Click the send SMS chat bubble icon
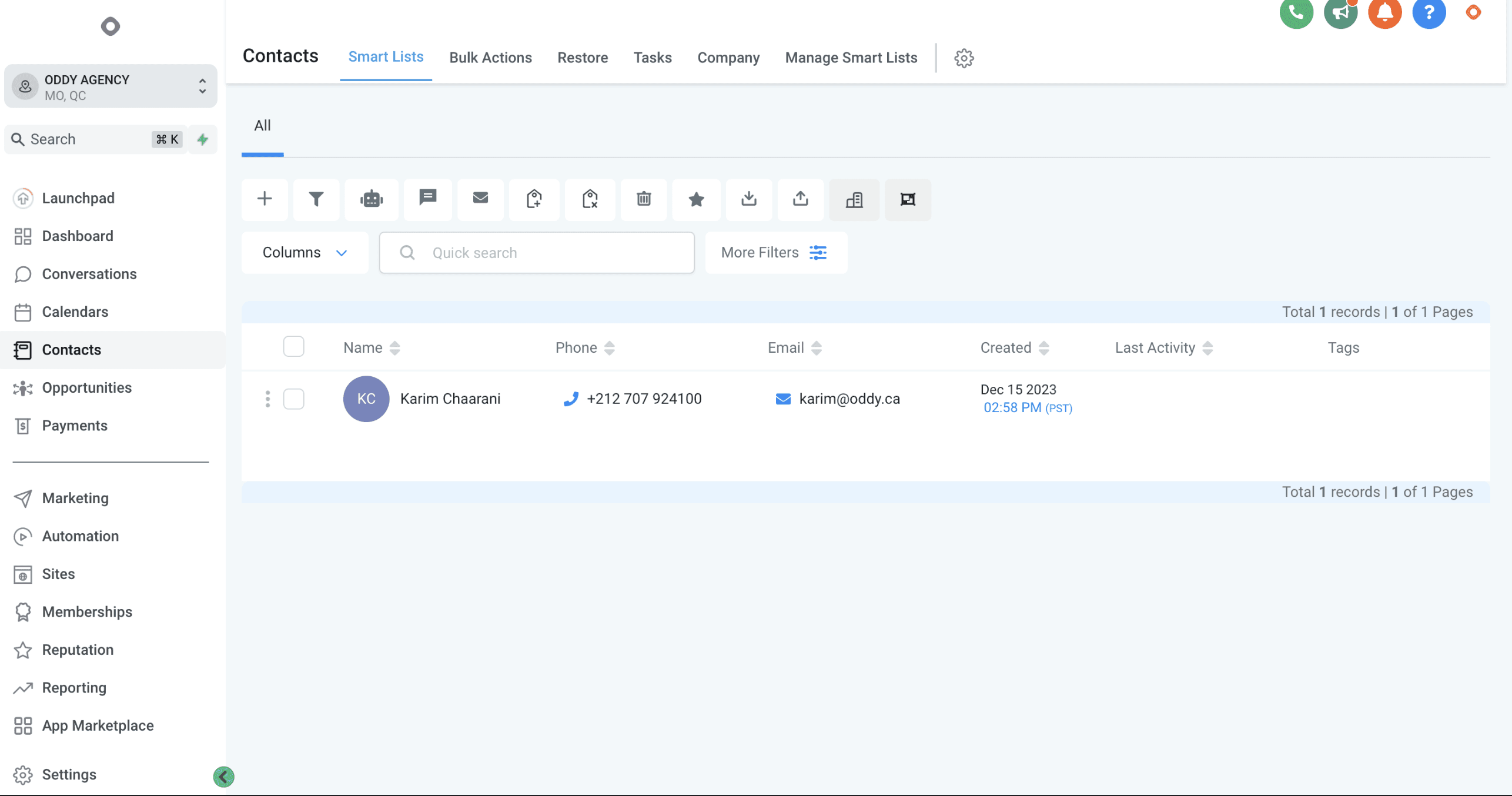This screenshot has width=1512, height=796. 427,198
